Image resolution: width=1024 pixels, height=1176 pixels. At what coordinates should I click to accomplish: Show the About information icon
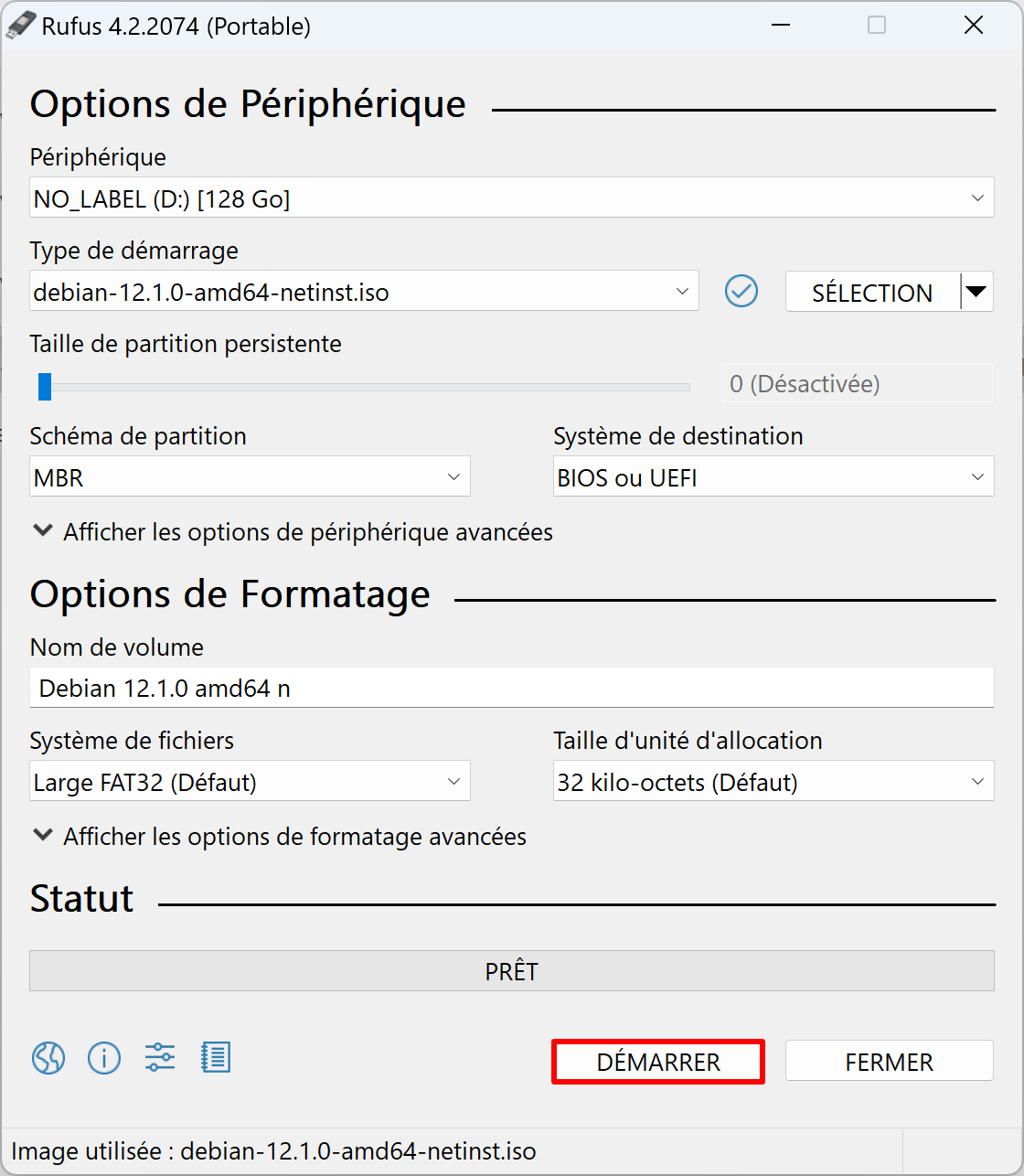[104, 1058]
